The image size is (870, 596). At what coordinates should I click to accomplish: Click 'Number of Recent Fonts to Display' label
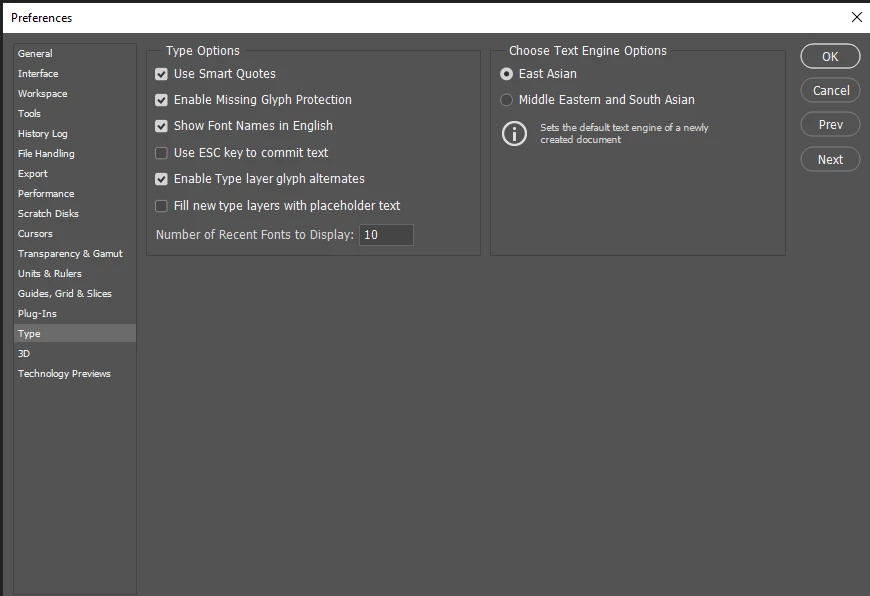tap(255, 235)
